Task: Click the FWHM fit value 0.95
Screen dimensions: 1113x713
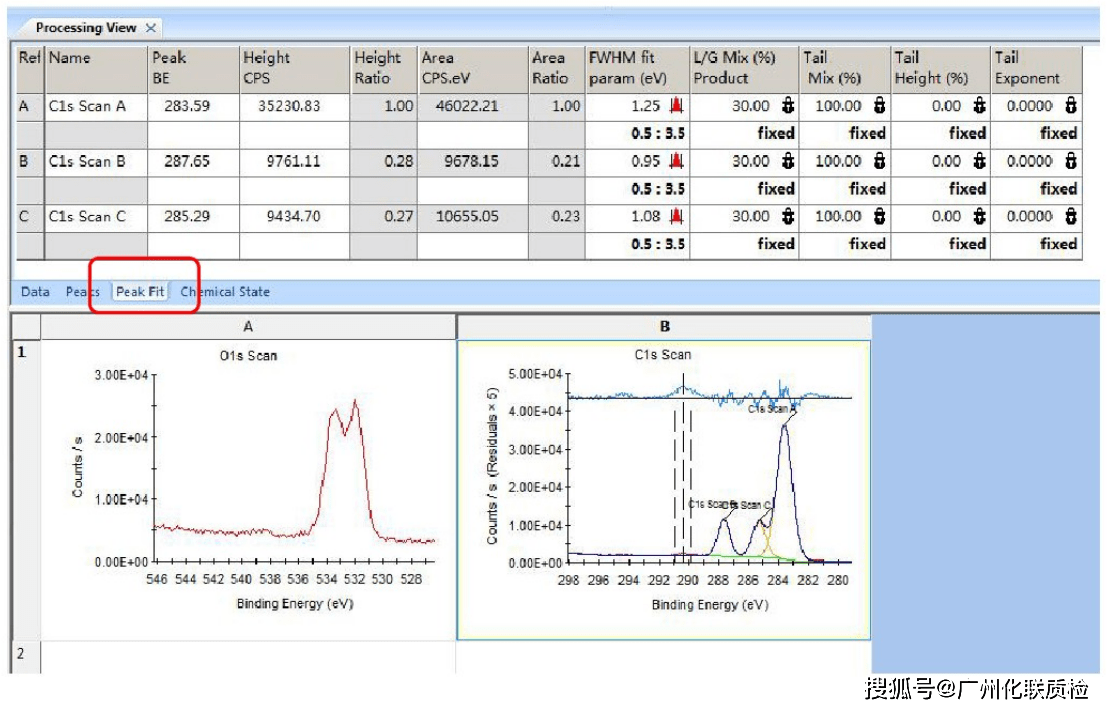Action: tap(646, 162)
